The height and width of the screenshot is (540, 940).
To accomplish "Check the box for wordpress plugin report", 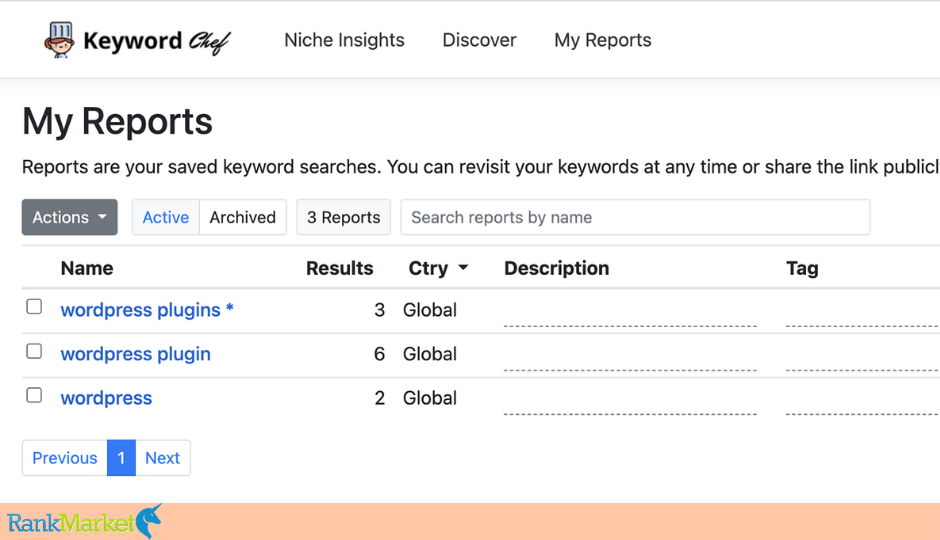I will point(34,351).
